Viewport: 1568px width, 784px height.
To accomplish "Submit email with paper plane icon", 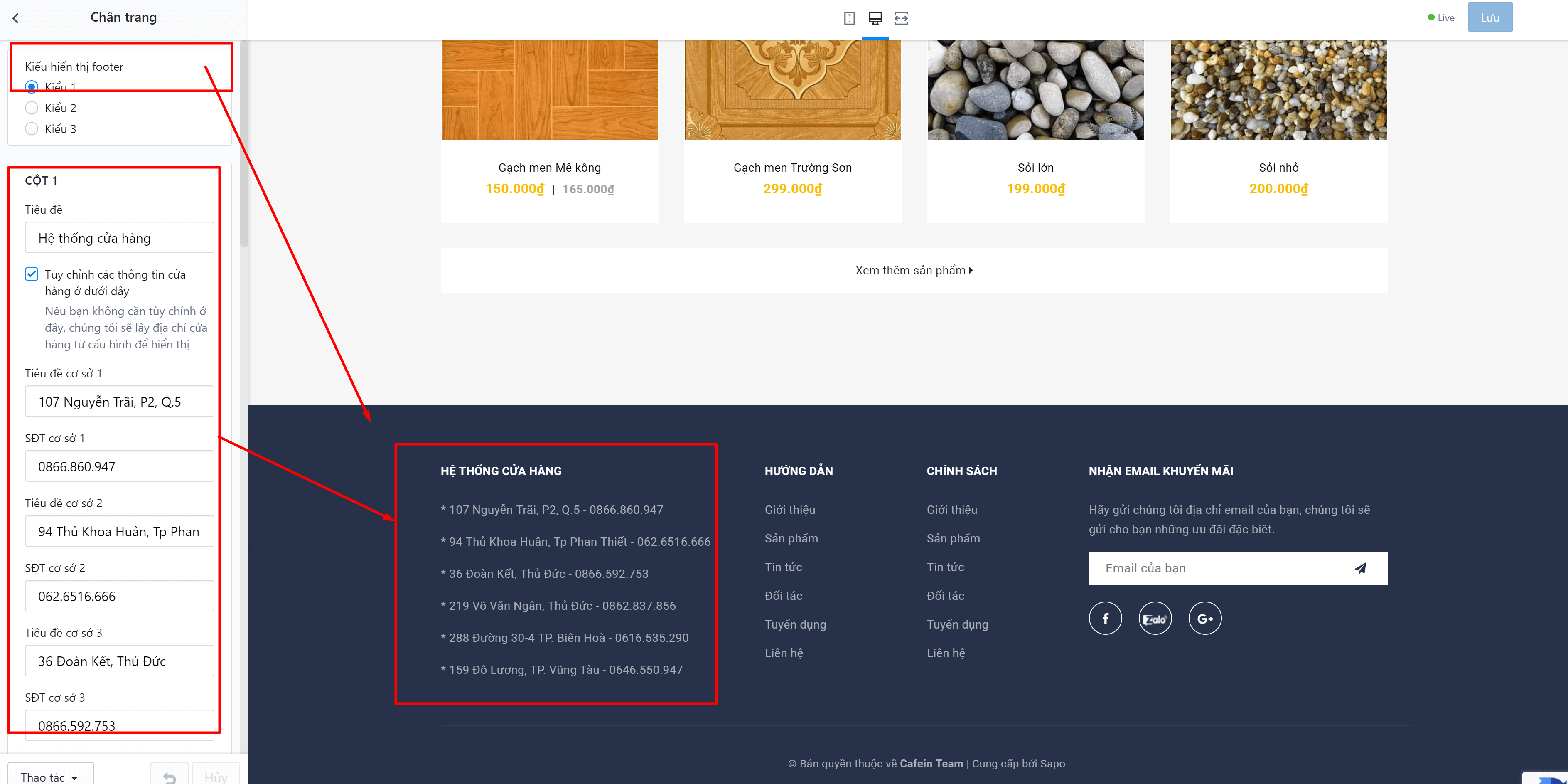I will 1360,568.
